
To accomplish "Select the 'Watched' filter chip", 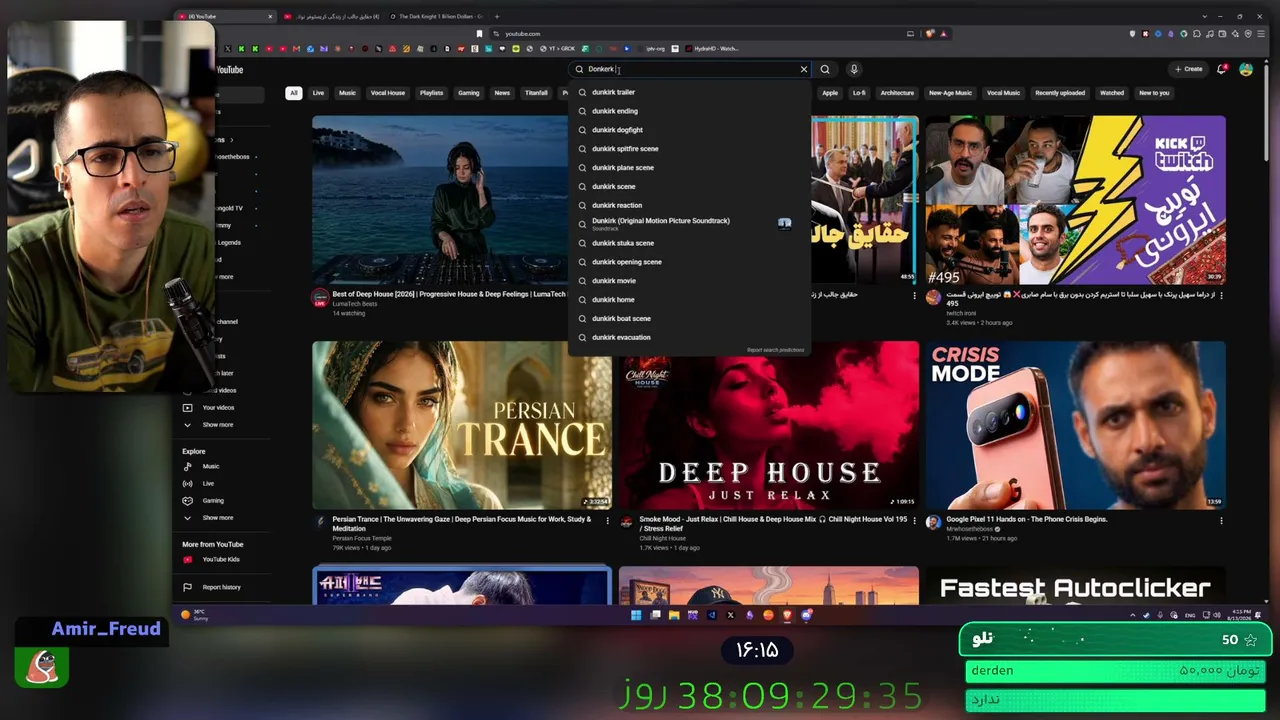I will (1112, 93).
